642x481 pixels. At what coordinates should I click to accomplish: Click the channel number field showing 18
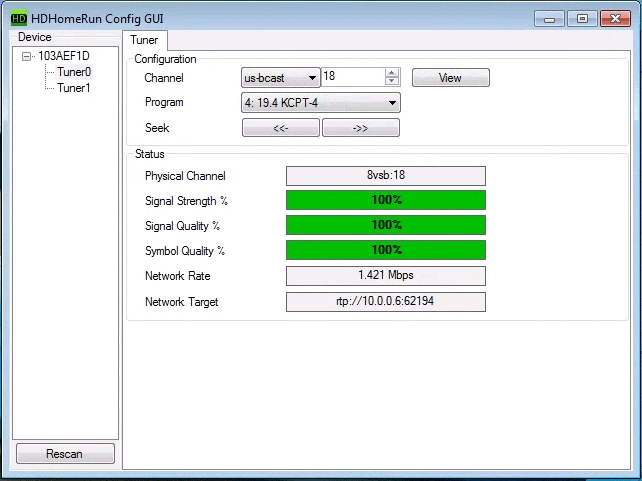tap(353, 77)
